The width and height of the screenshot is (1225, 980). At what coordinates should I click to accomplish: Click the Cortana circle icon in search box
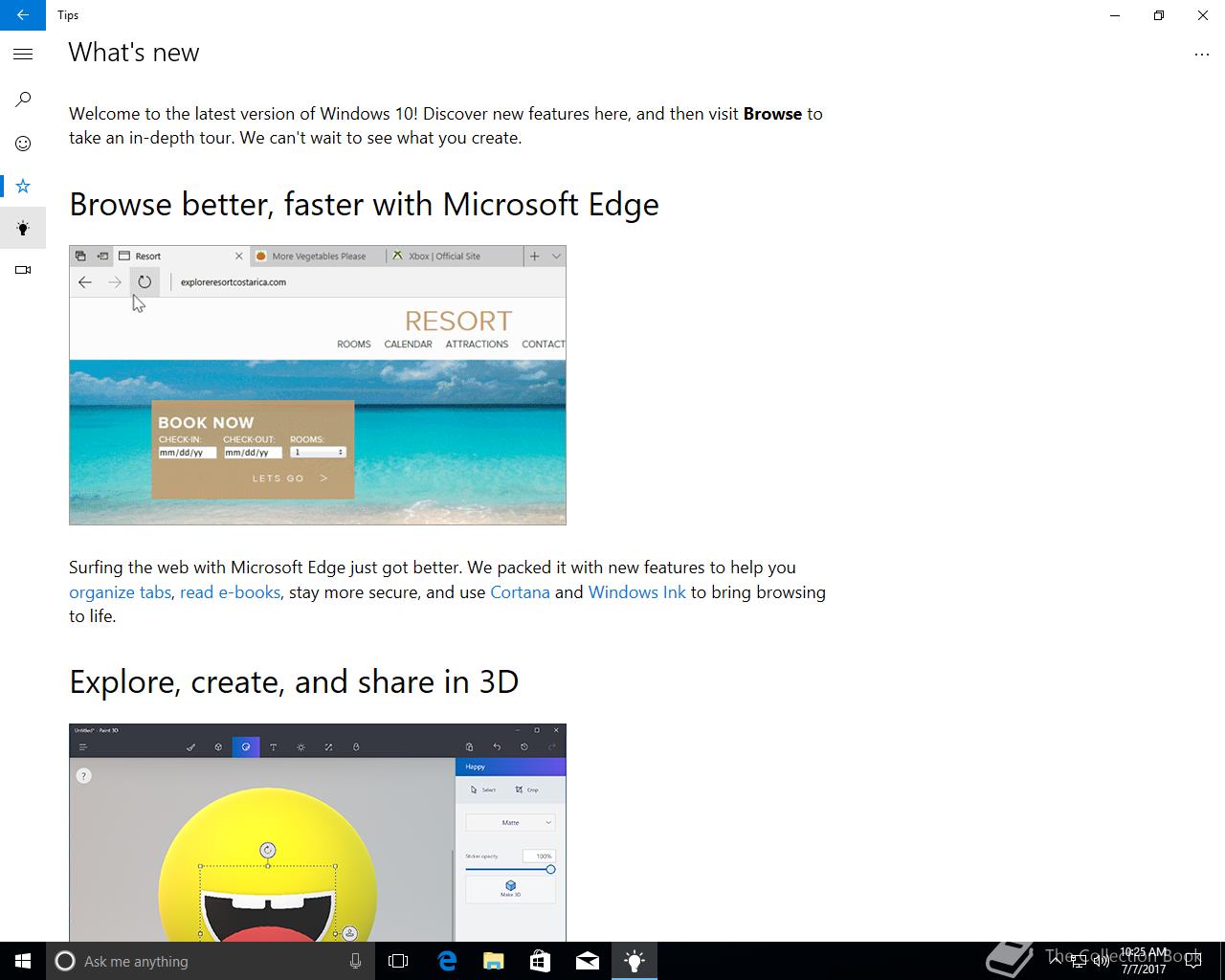(65, 961)
